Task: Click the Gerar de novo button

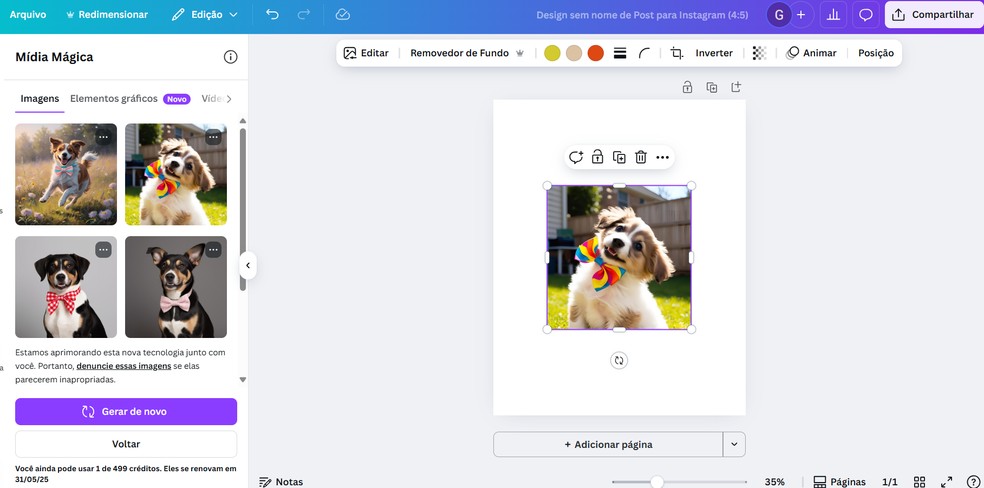Action: tap(126, 411)
